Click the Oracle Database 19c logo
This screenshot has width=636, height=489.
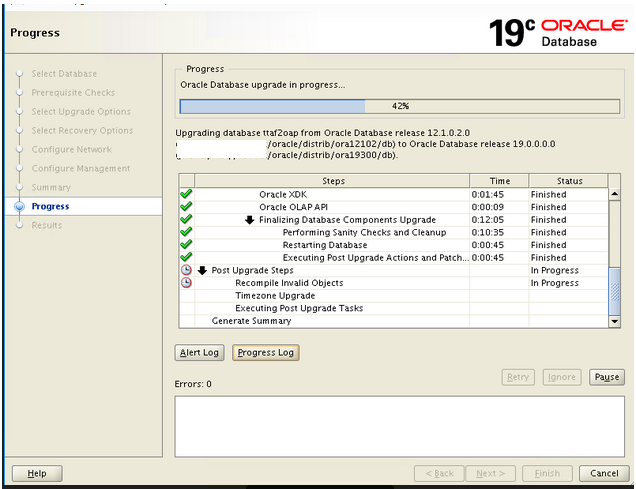[x=556, y=32]
